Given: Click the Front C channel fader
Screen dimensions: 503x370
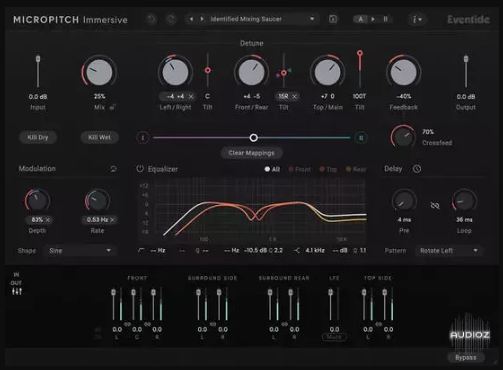Looking at the screenshot, I should click(133, 292).
